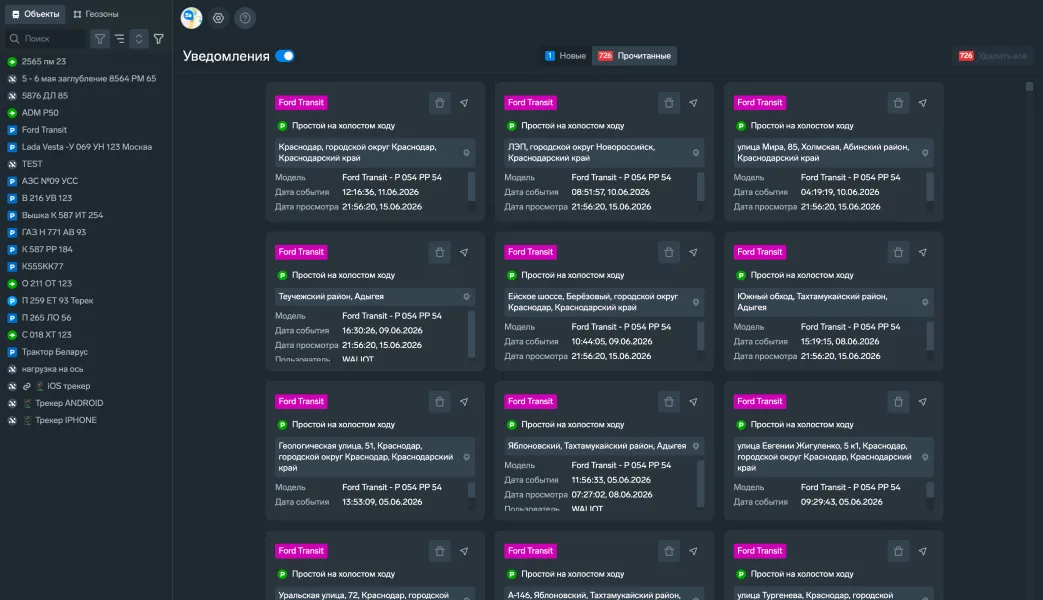Switch to the Объекты tab
Viewport: 1043px width, 600px height.
tap(36, 14)
